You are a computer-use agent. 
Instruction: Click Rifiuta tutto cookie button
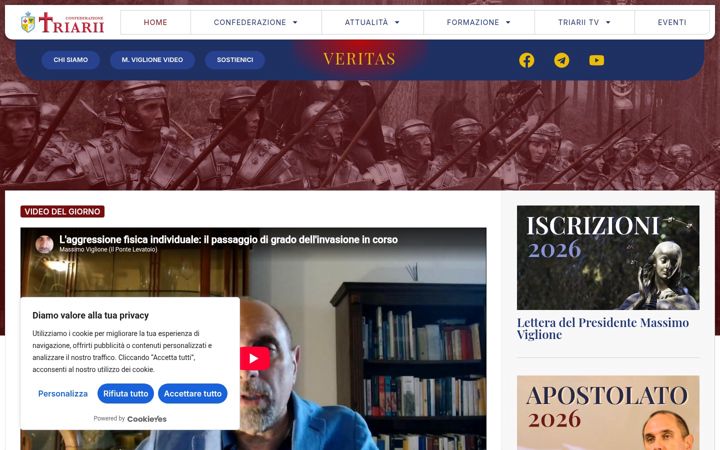pyautogui.click(x=125, y=394)
